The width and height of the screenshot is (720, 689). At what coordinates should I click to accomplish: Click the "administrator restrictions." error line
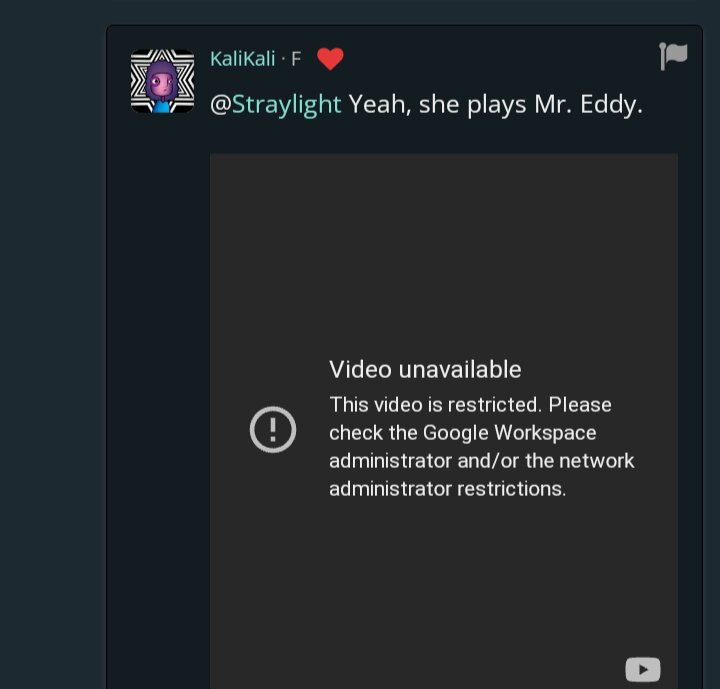click(x=447, y=489)
